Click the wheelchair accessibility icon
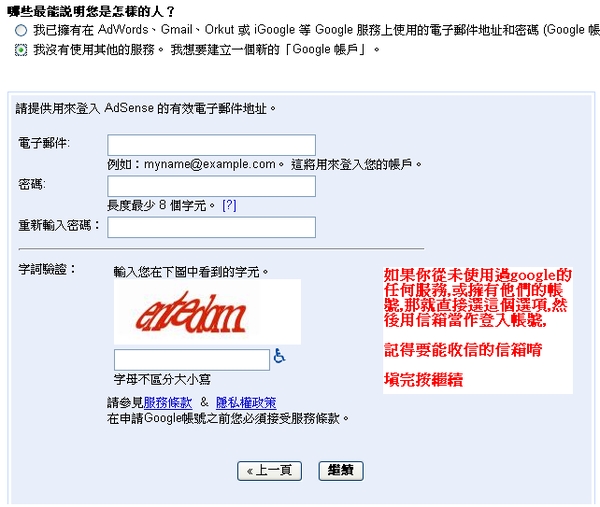600x507 pixels. click(x=279, y=356)
